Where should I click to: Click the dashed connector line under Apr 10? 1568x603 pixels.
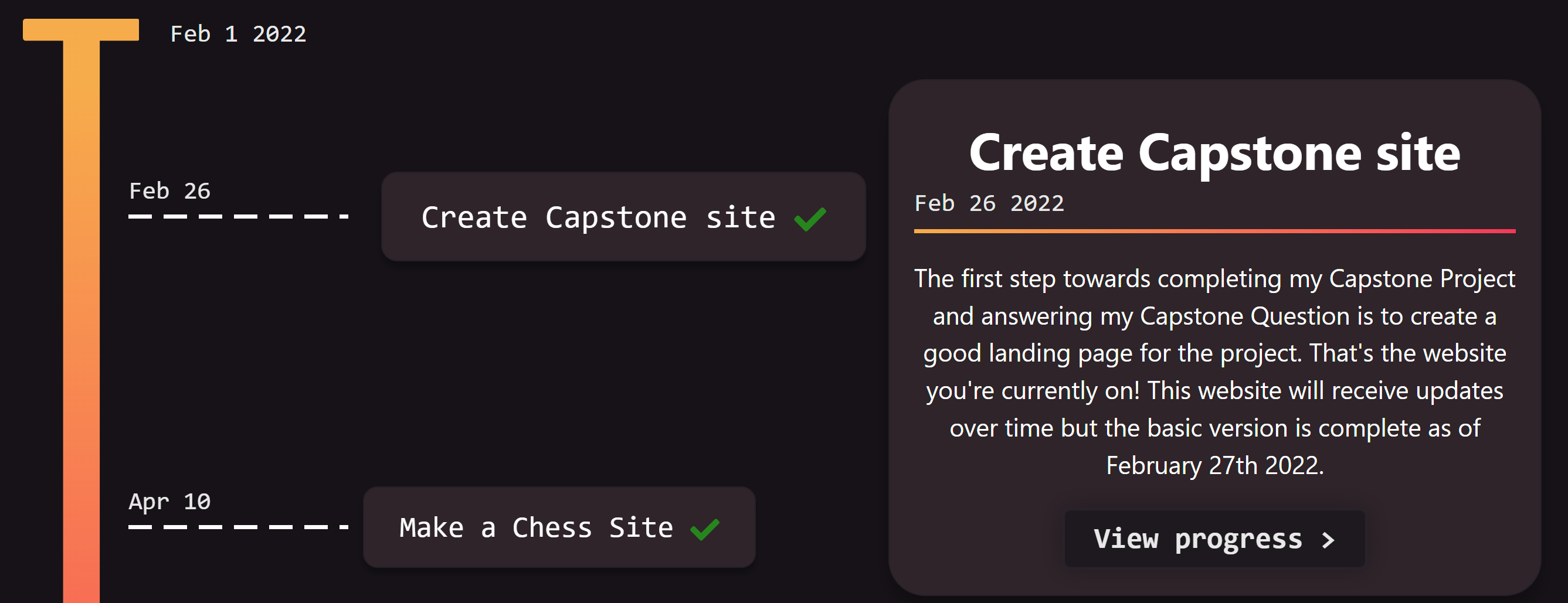(x=238, y=527)
